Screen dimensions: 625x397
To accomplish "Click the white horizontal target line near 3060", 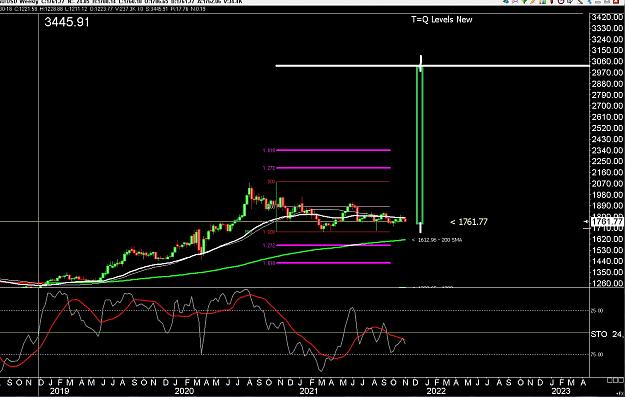I will [432, 66].
